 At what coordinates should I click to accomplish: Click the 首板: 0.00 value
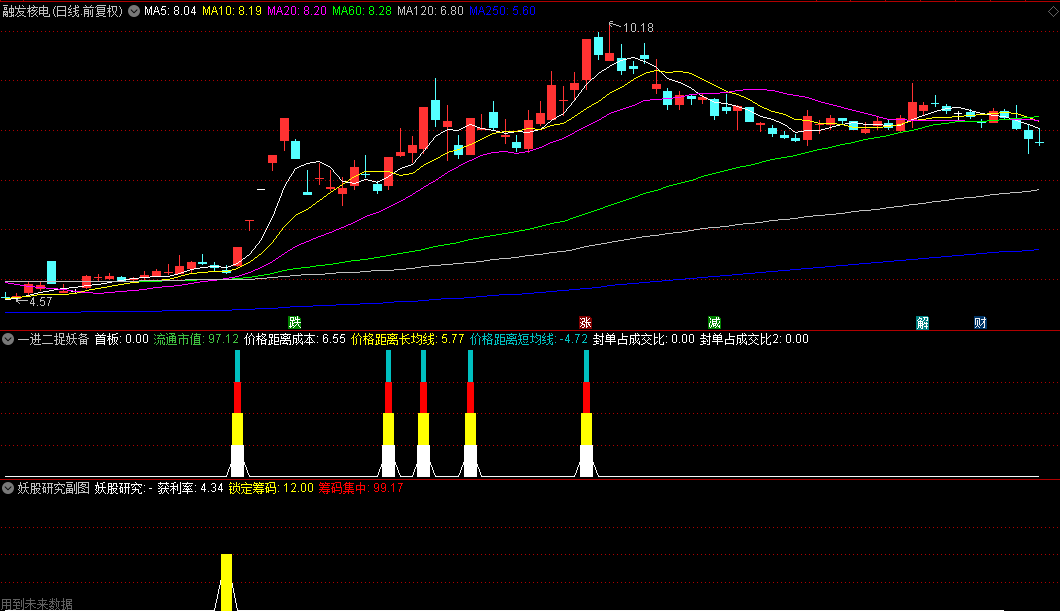(x=121, y=339)
